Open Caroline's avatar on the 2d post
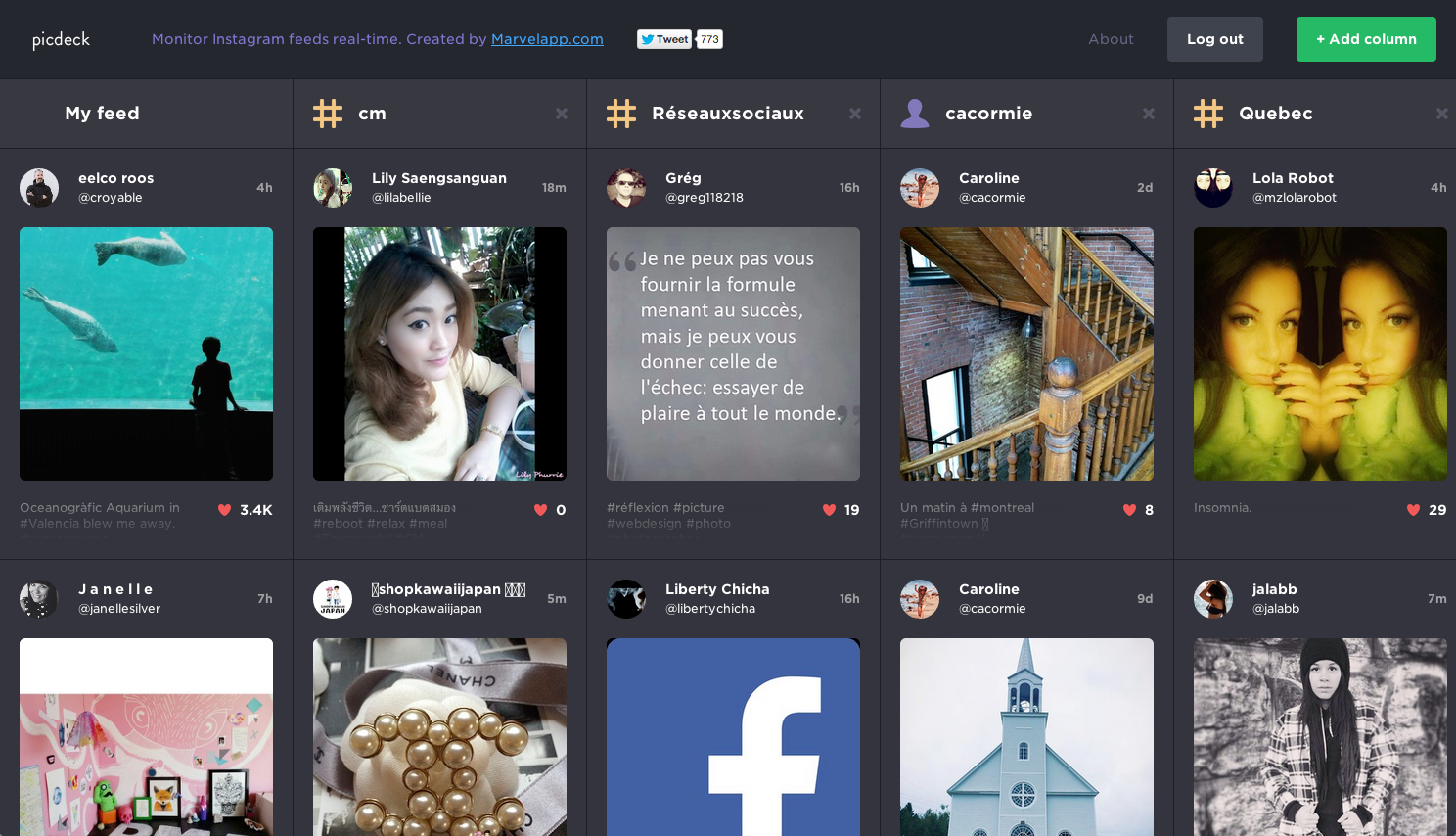1456x836 pixels. pyautogui.click(x=920, y=188)
